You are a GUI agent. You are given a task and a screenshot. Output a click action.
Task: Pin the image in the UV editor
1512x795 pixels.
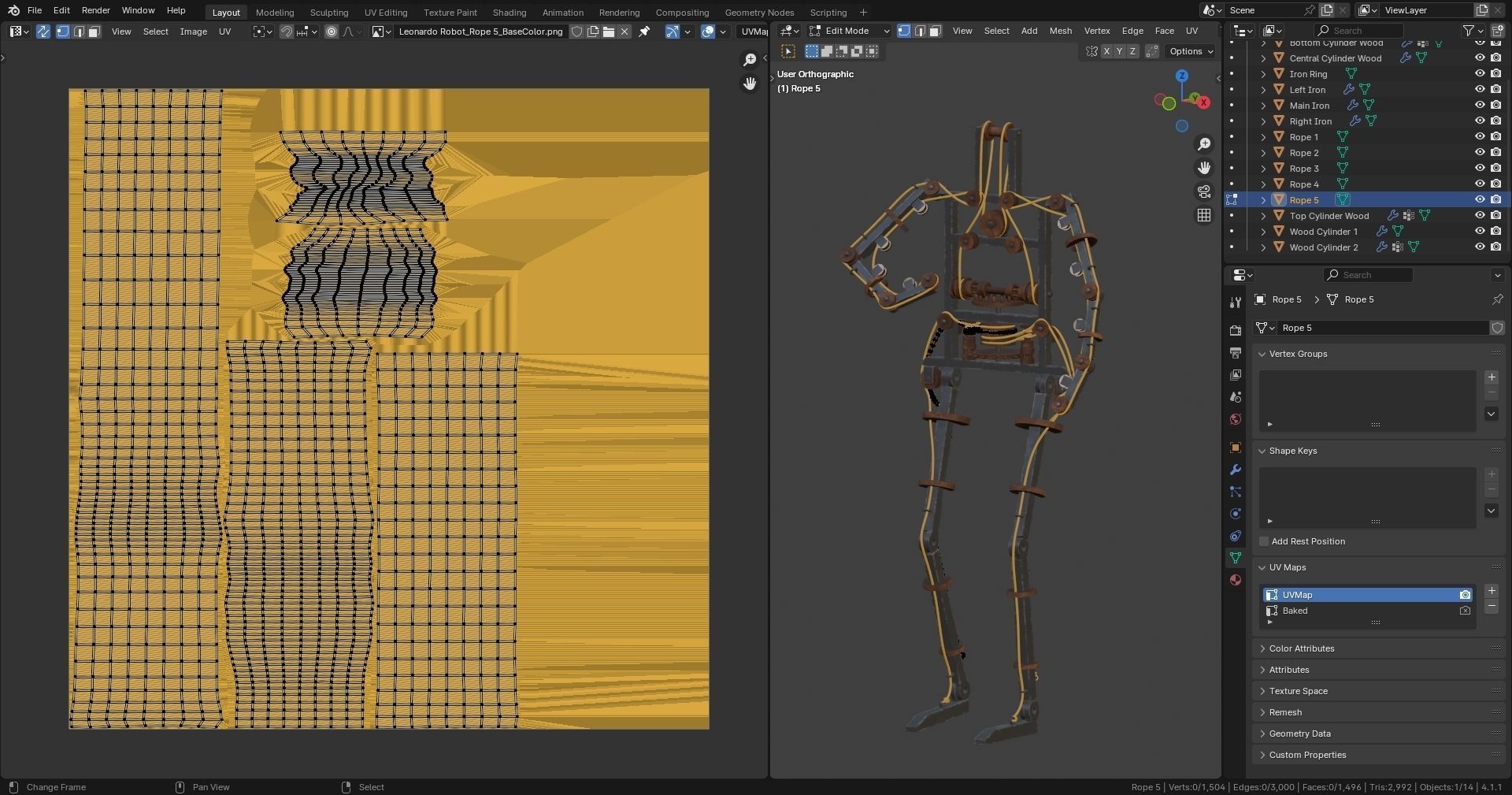(644, 32)
